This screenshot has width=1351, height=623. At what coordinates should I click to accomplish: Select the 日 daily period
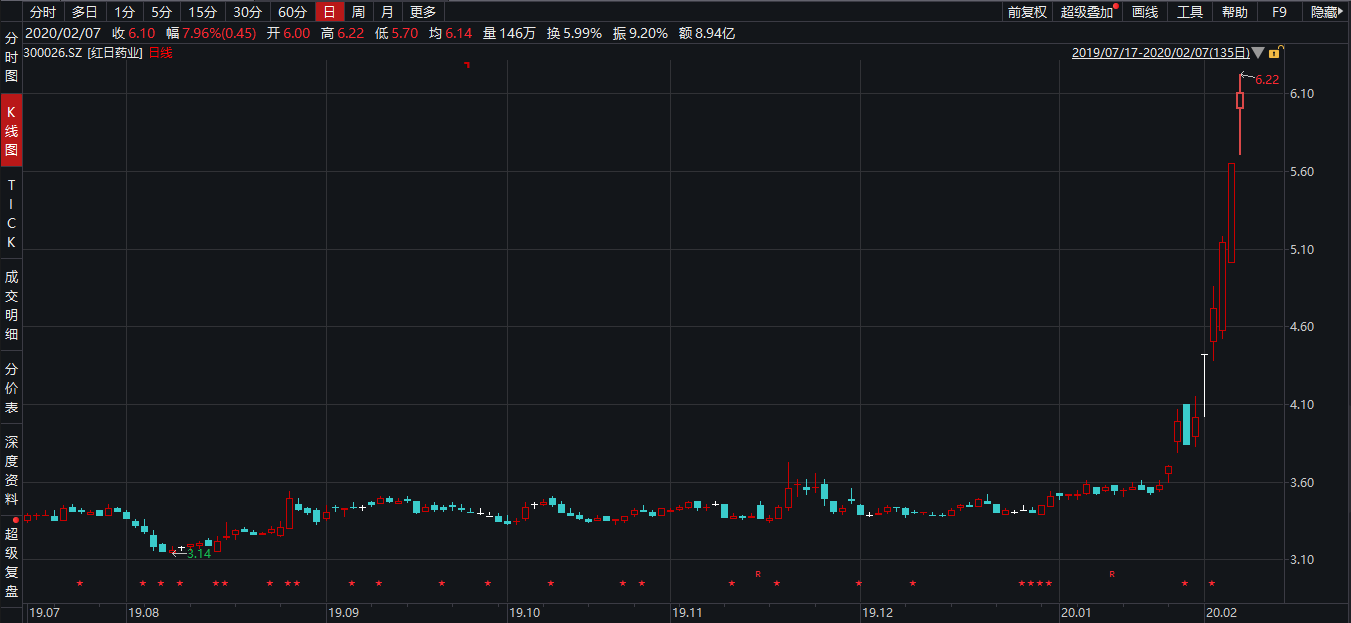[x=328, y=12]
